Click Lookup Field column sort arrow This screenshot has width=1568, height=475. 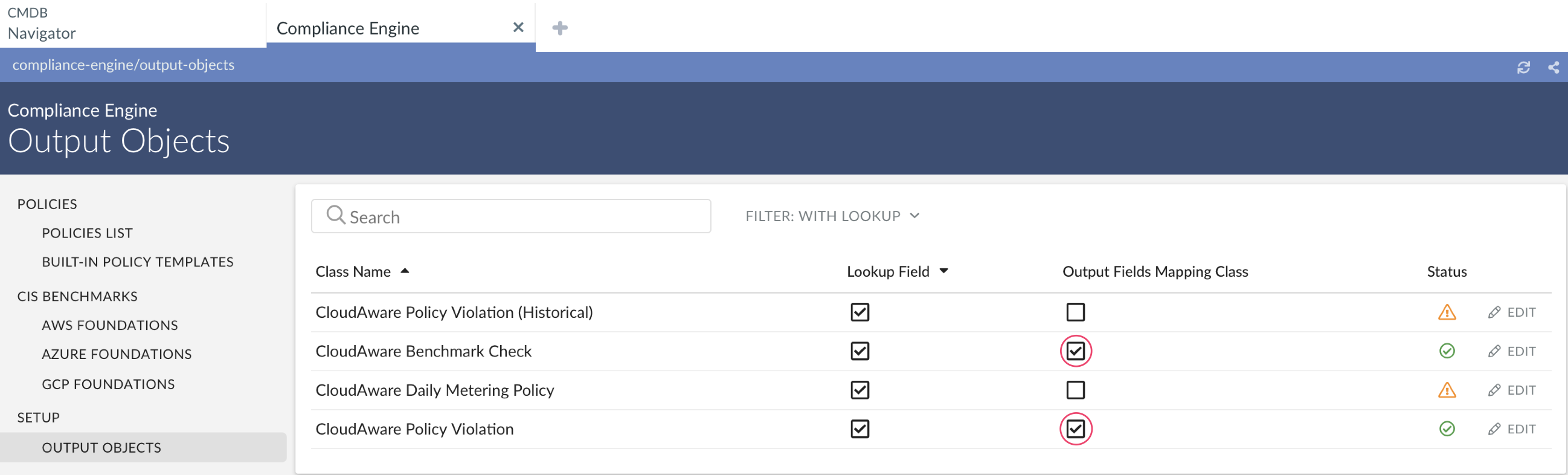pyautogui.click(x=943, y=271)
